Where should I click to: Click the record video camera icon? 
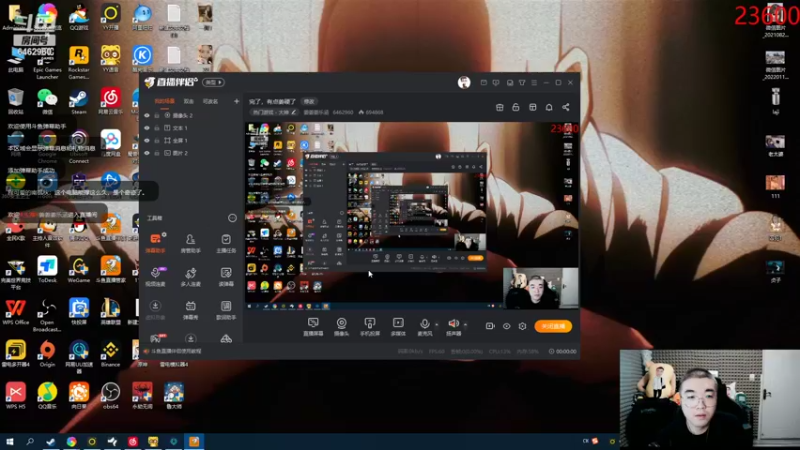(x=490, y=326)
